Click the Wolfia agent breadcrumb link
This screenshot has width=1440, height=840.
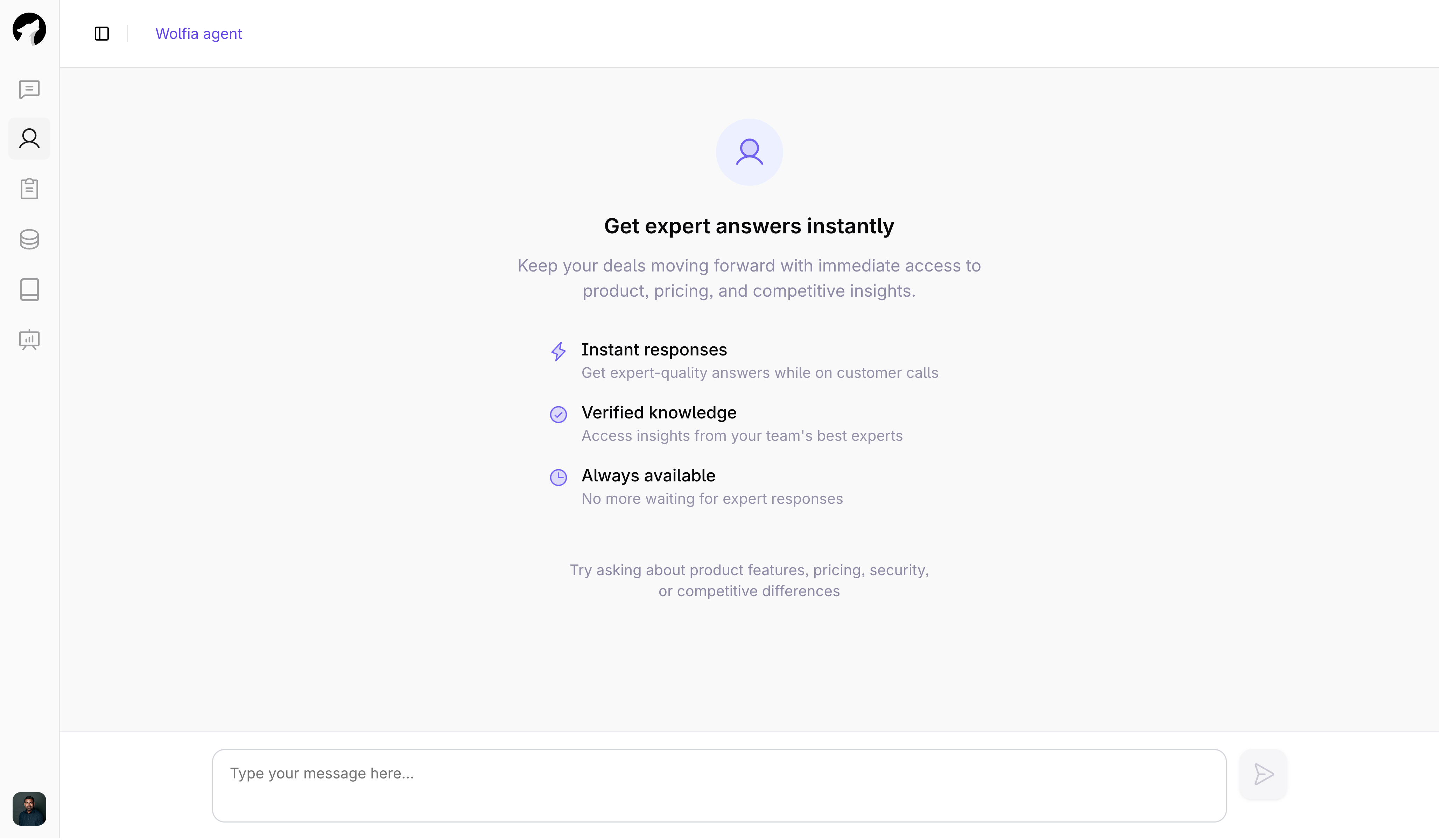coord(199,34)
